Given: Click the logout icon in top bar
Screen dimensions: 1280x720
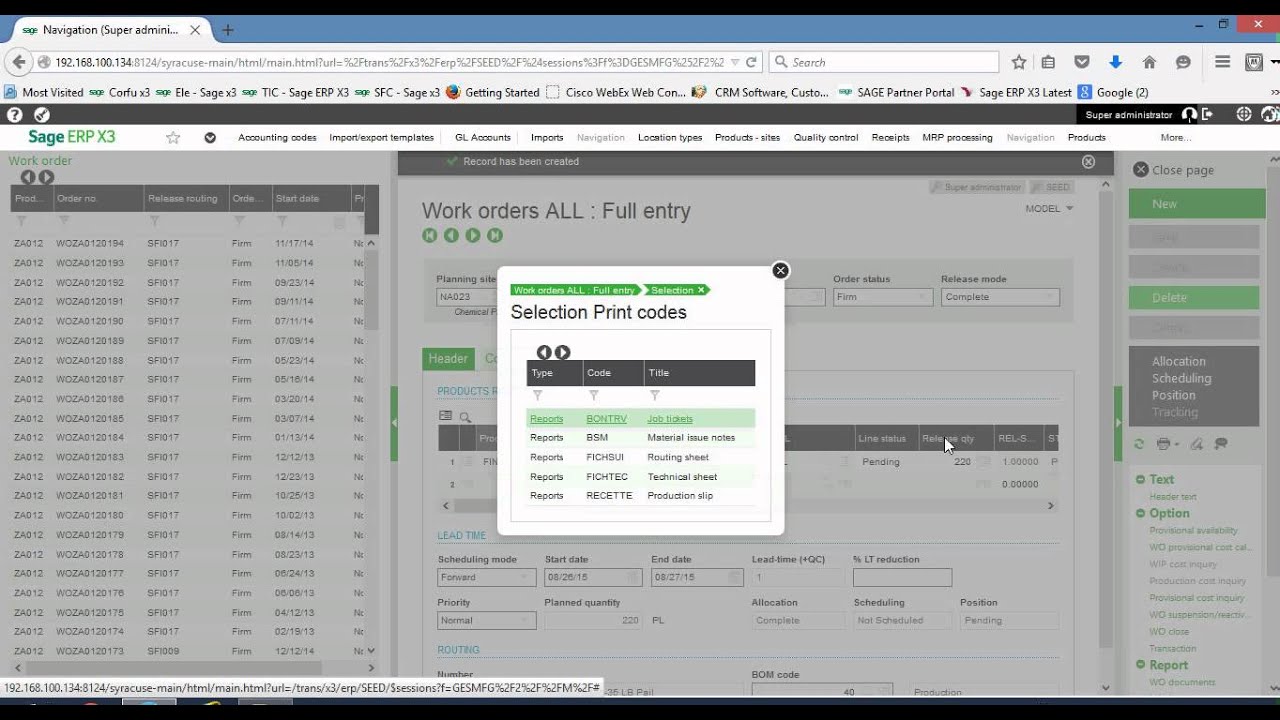Looking at the screenshot, I should (x=1209, y=115).
